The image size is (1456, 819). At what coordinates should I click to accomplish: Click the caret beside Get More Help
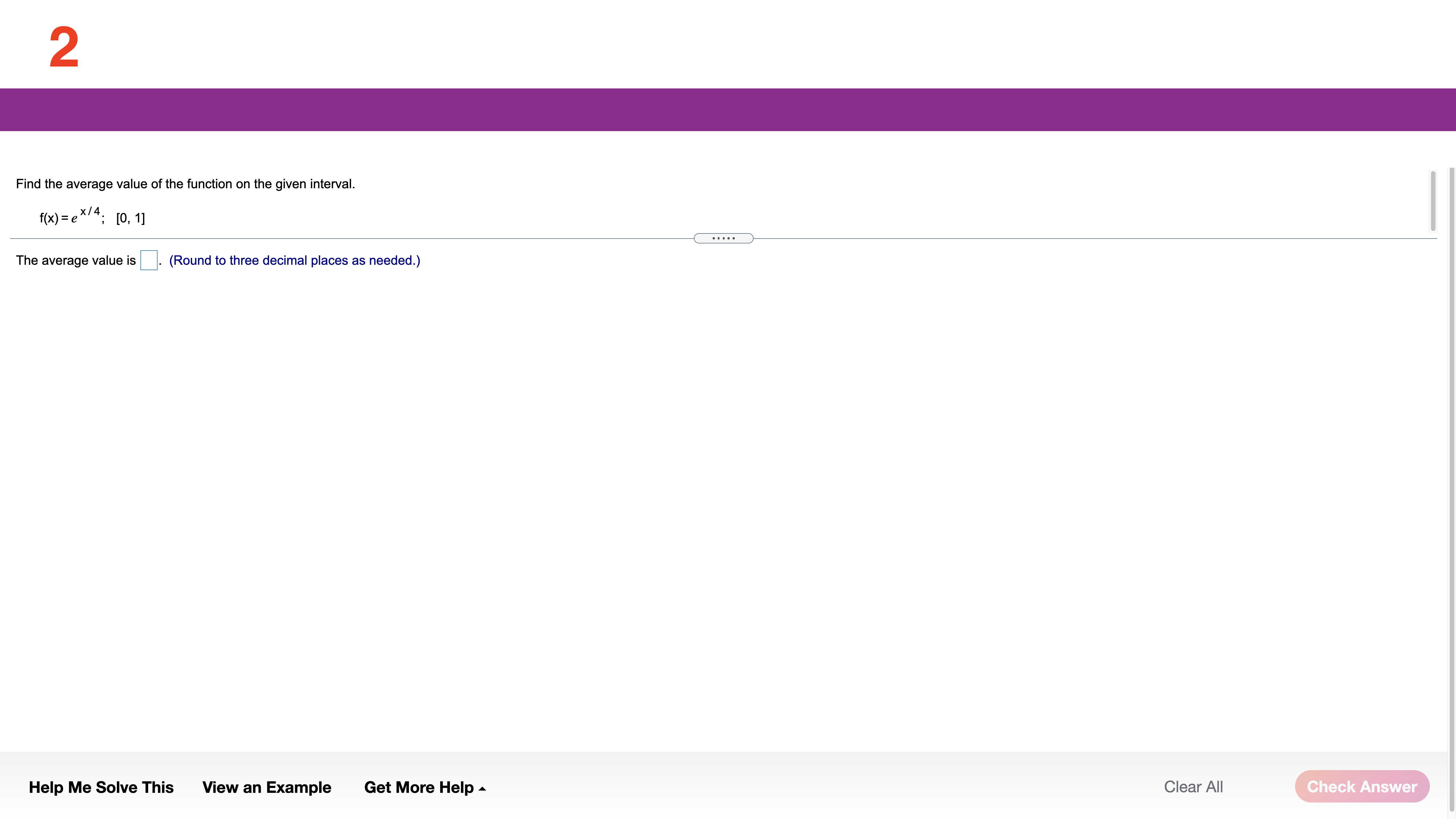coord(482,789)
